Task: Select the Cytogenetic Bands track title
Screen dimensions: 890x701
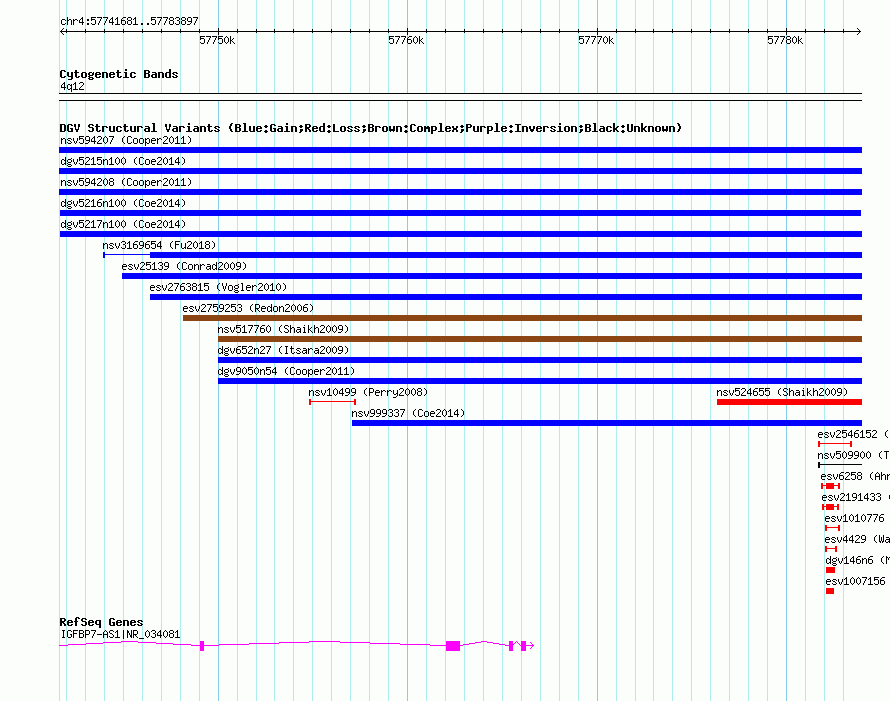Action: 119,74
